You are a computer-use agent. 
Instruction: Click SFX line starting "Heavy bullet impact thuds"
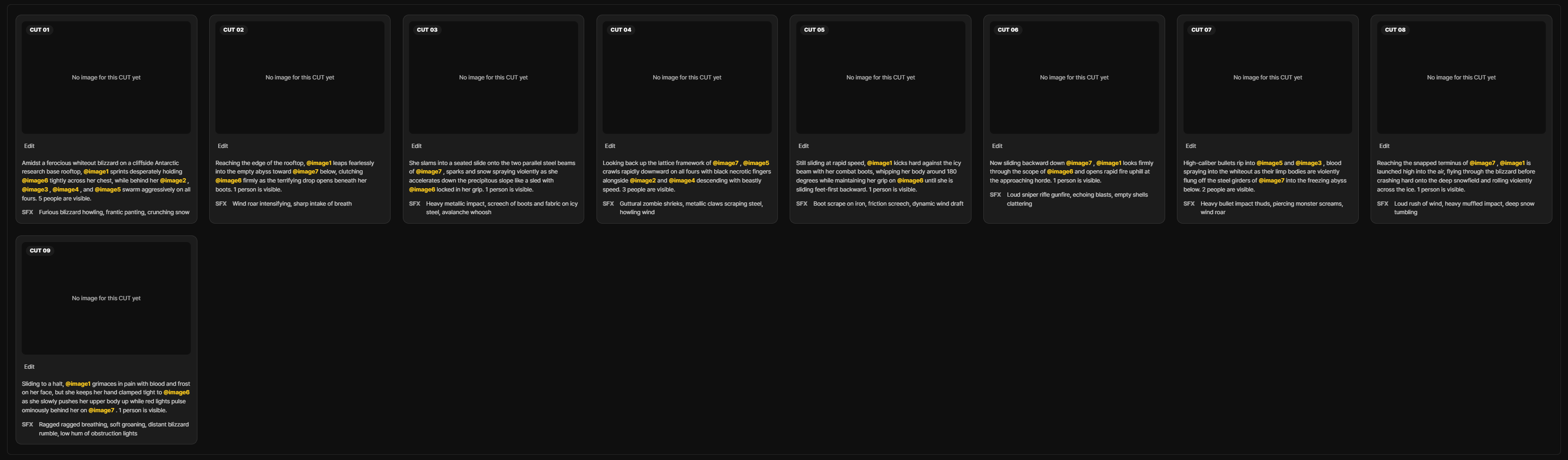(1271, 208)
